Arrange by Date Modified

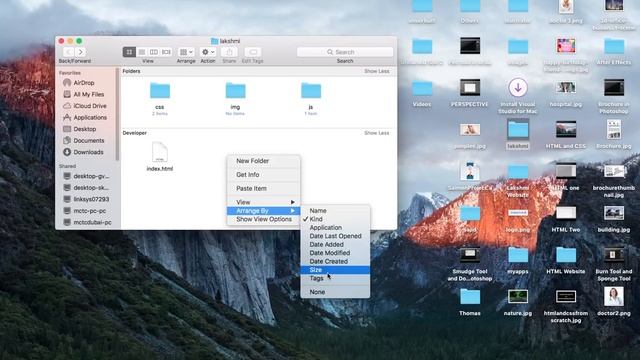[335, 253]
